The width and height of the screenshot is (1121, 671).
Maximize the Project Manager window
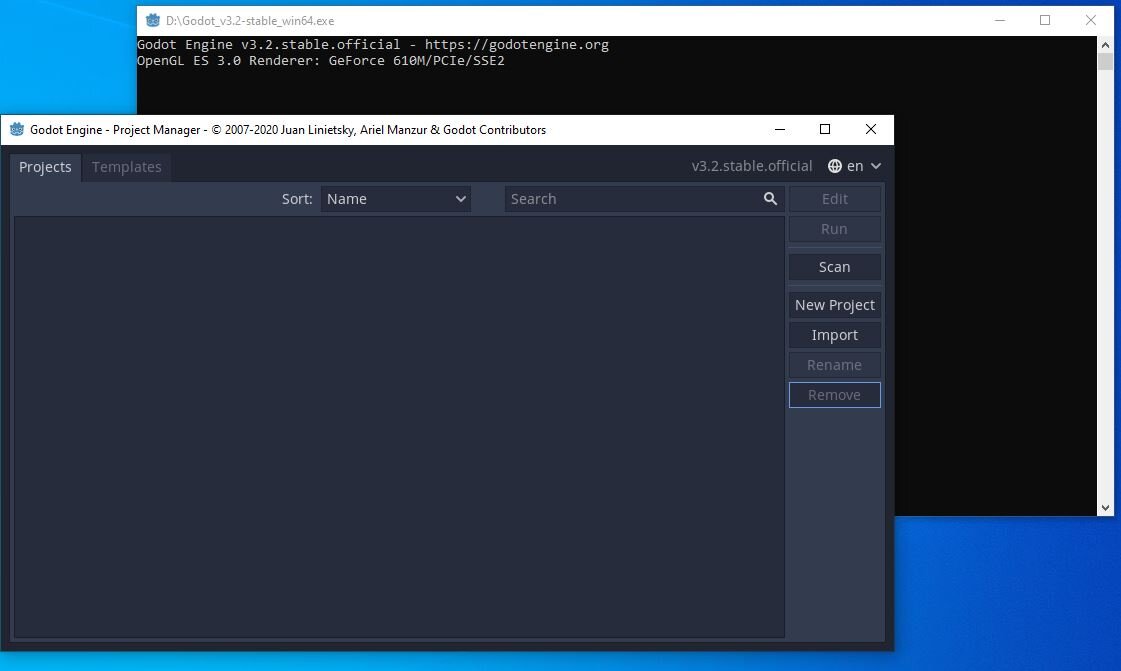(x=824, y=129)
